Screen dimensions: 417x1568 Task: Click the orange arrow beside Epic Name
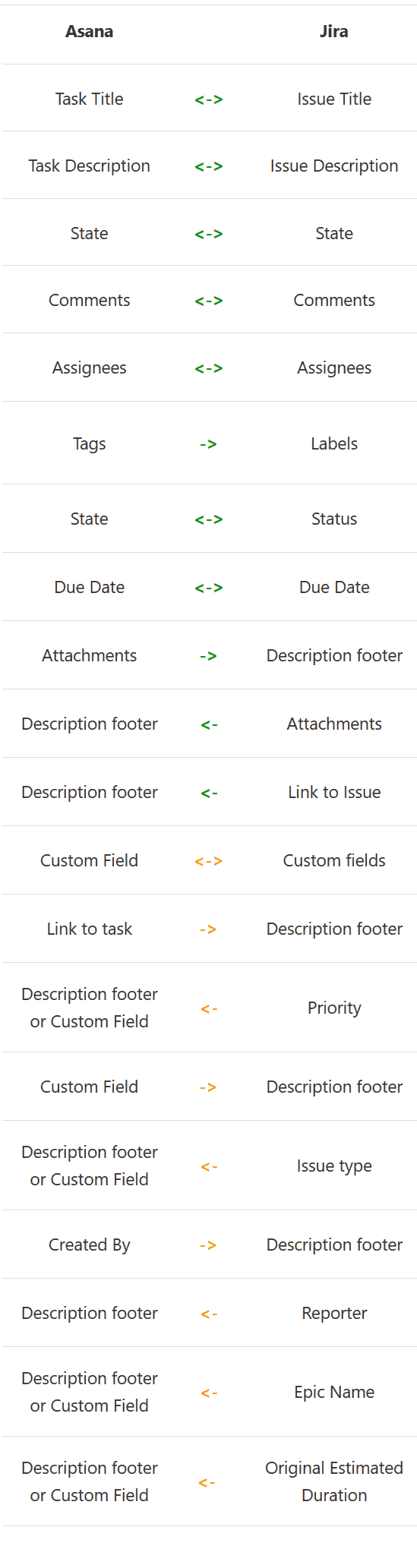(210, 1393)
